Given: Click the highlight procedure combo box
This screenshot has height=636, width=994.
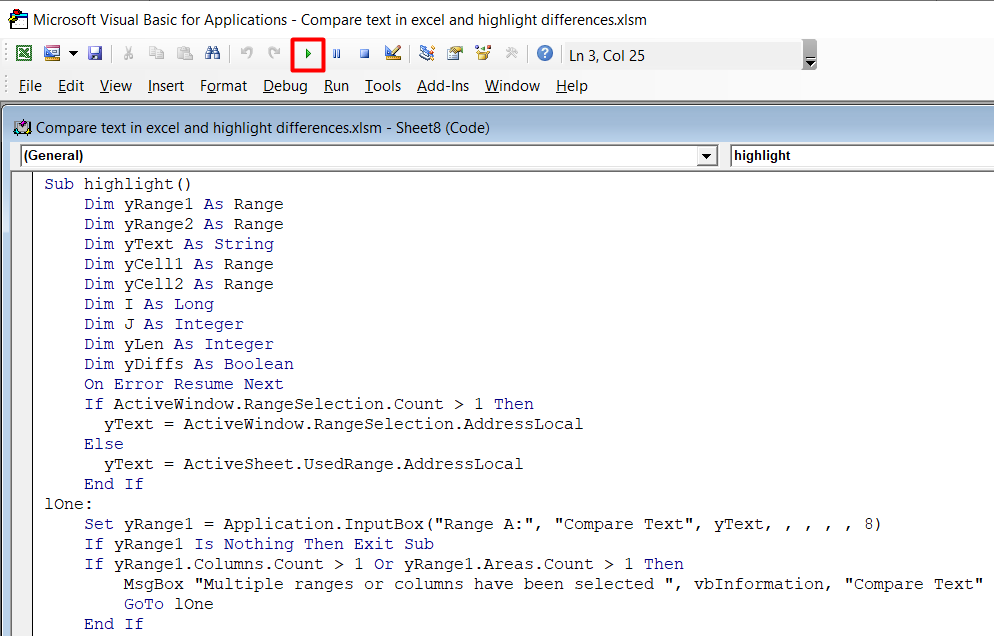Looking at the screenshot, I should pos(862,156).
